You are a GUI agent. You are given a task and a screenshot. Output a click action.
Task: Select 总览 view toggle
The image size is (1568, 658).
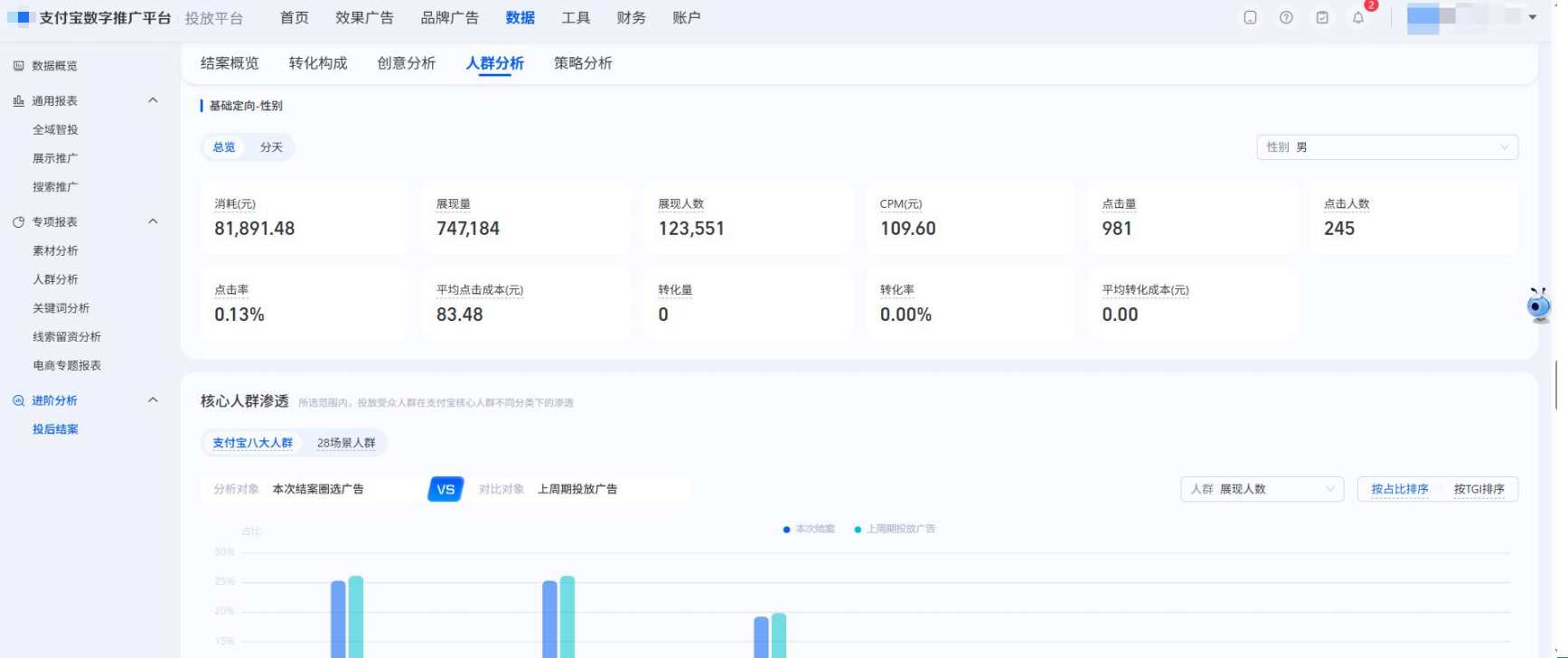pos(224,147)
